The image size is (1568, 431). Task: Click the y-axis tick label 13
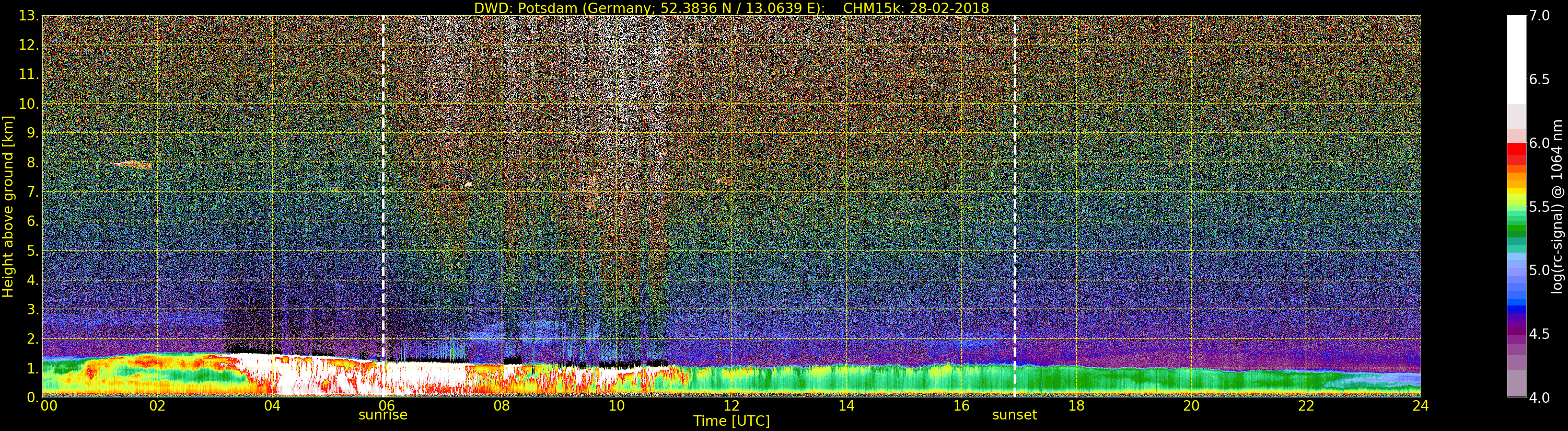coord(29,16)
